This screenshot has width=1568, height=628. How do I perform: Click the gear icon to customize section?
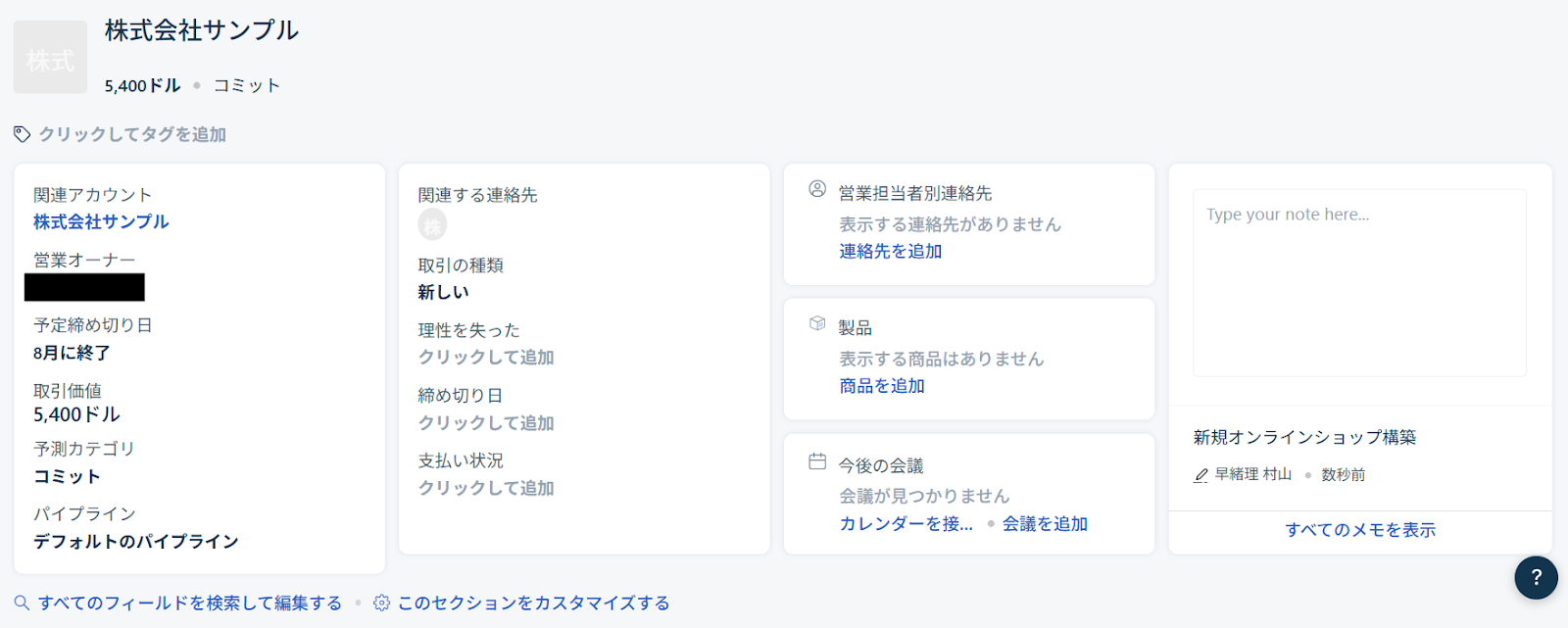coord(382,603)
